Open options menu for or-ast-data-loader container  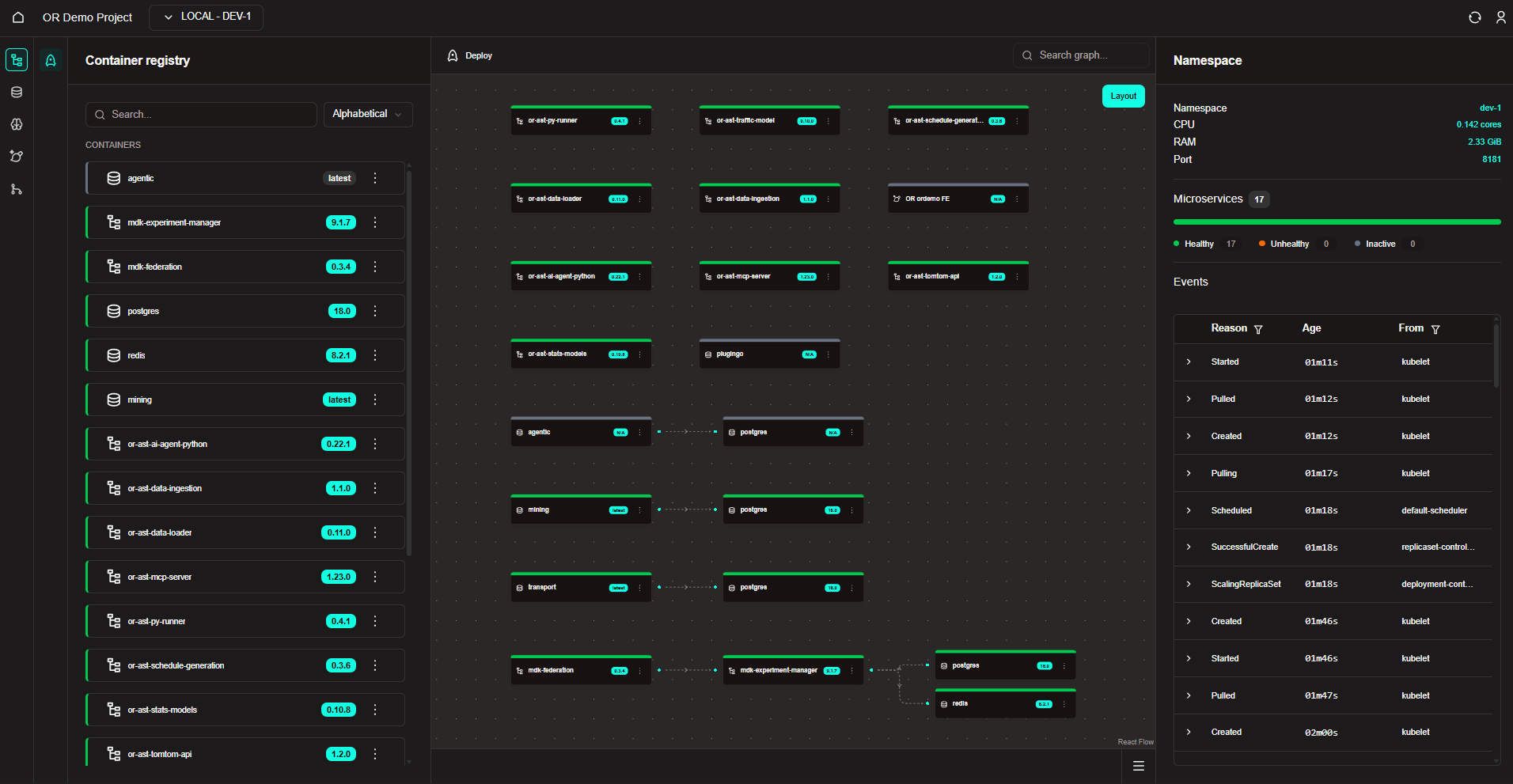tap(375, 532)
